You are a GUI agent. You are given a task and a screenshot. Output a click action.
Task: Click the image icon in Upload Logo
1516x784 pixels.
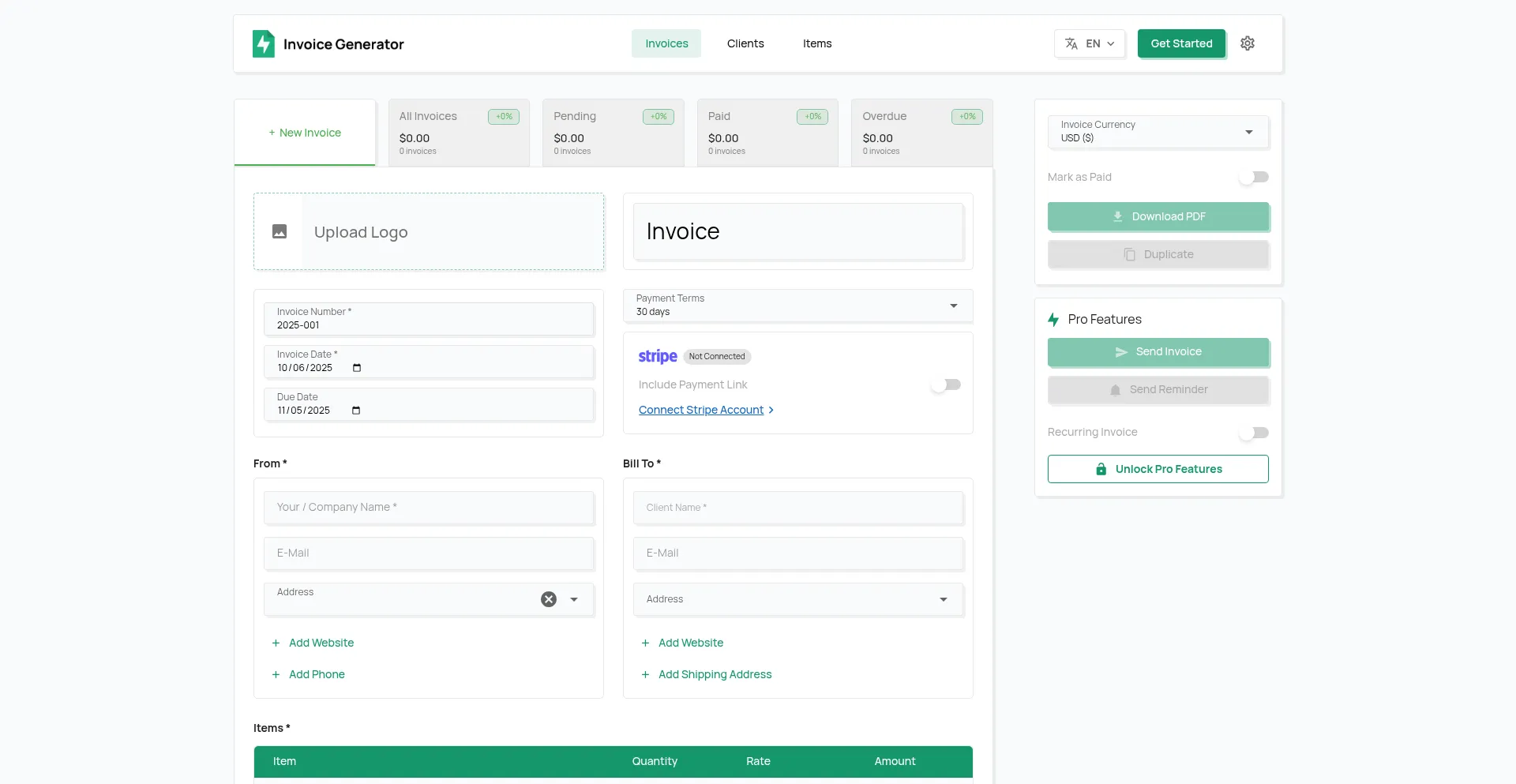(x=280, y=231)
